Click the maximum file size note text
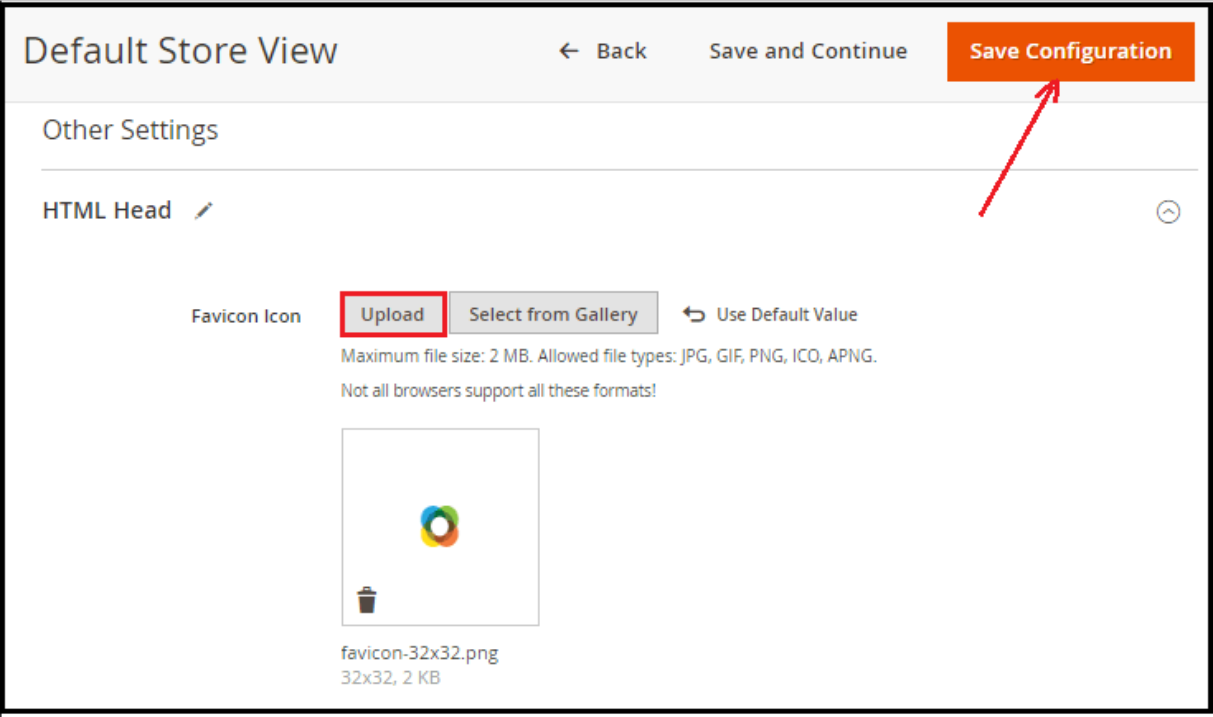This screenshot has width=1213, height=717. pos(608,356)
